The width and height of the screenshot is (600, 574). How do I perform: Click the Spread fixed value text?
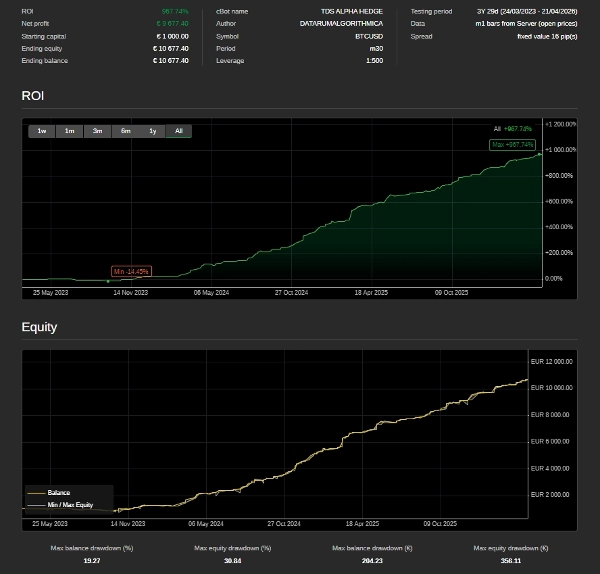point(547,36)
